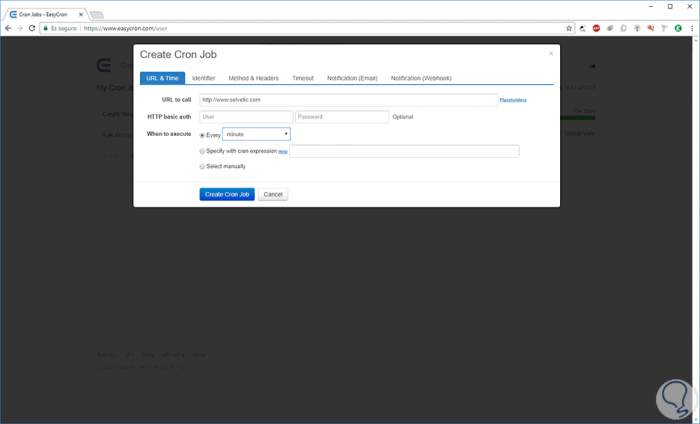
Task: Focus the HTTP basic auth User field
Action: [x=246, y=116]
